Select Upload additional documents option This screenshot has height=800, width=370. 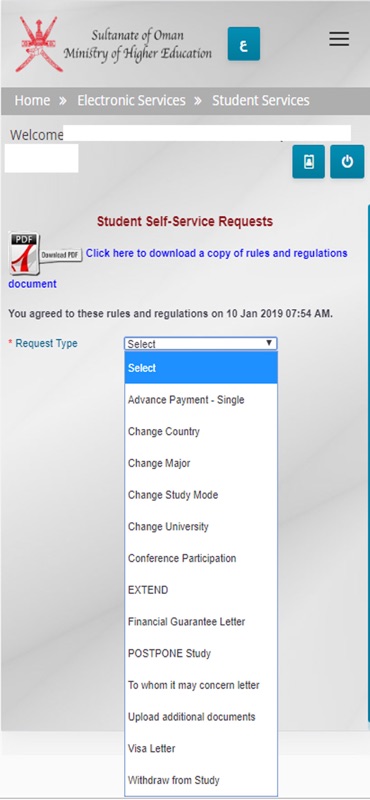tap(201, 717)
